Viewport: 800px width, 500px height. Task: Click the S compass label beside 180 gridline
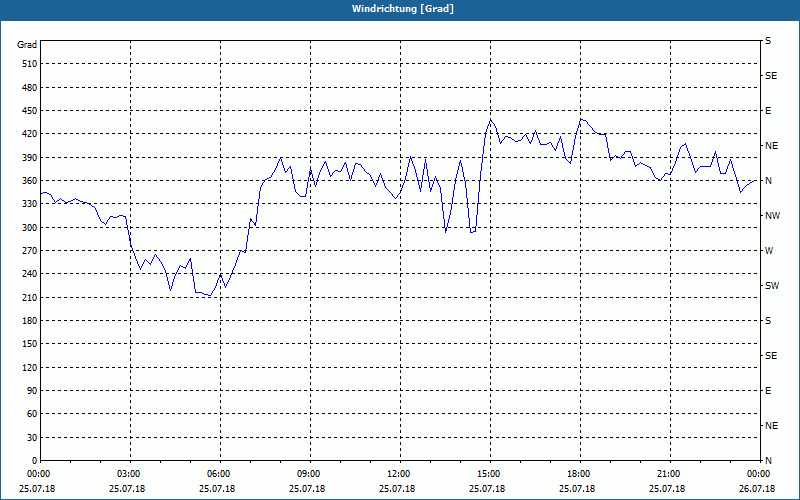(768, 321)
